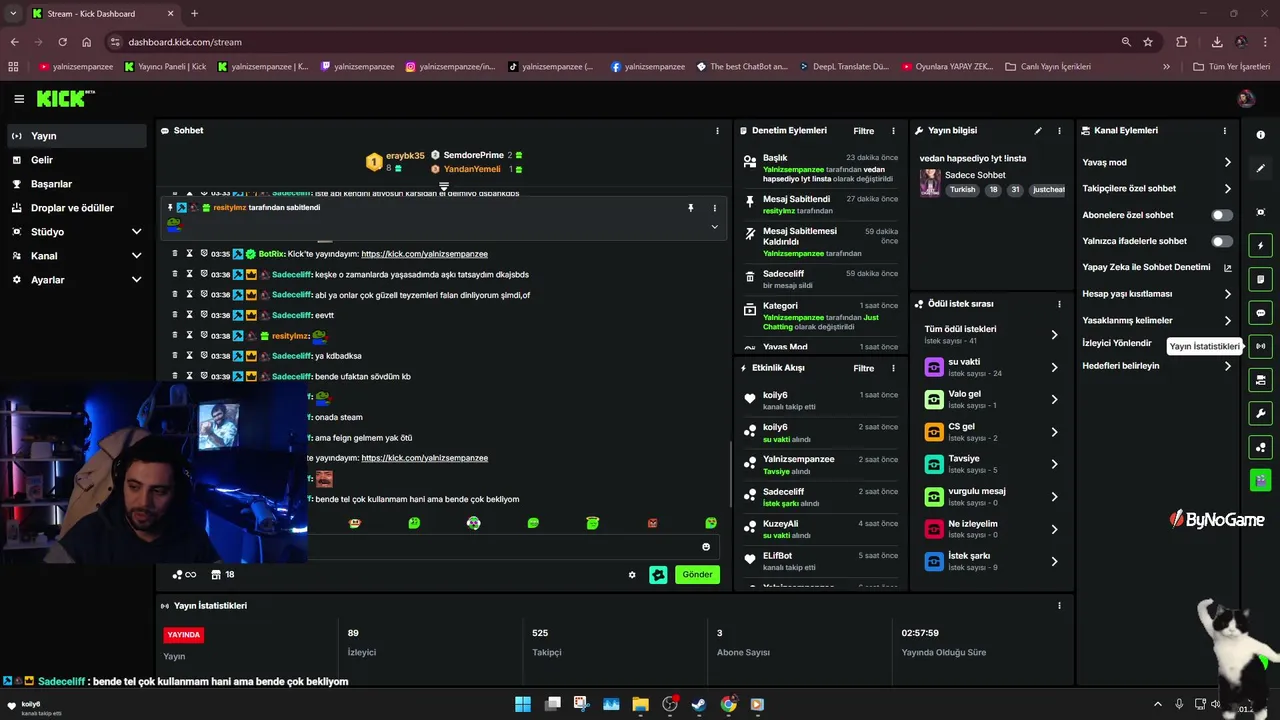Click the info icon in right sidebar

click(x=1260, y=135)
